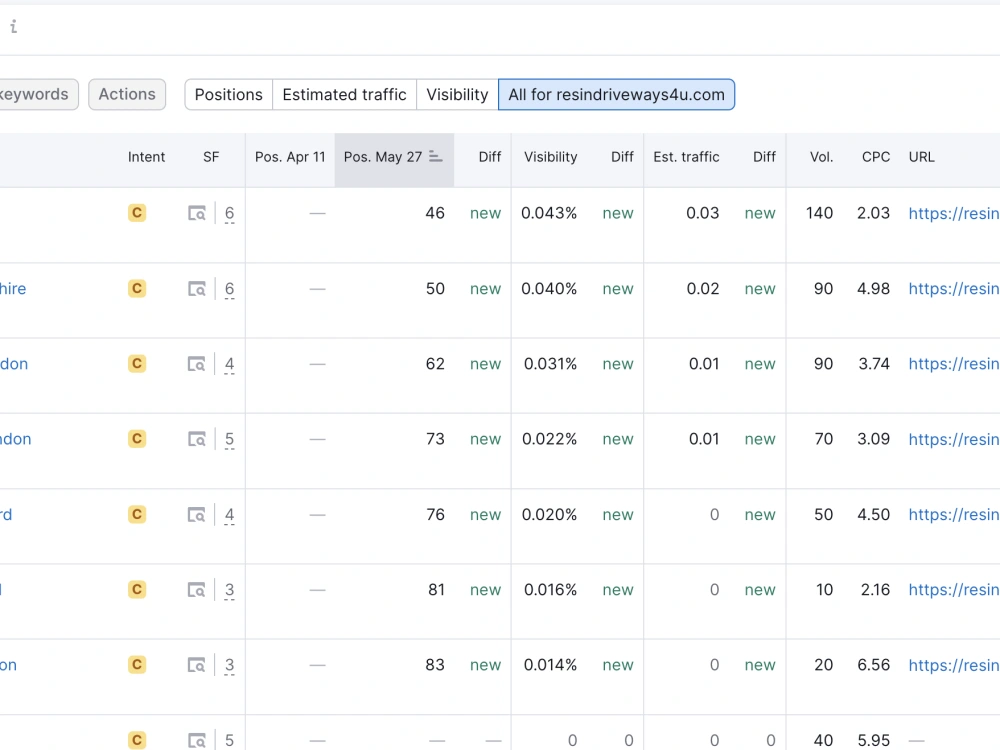Open the URL link in position 81 row
Screen dimensions: 1000x750
coord(954,590)
